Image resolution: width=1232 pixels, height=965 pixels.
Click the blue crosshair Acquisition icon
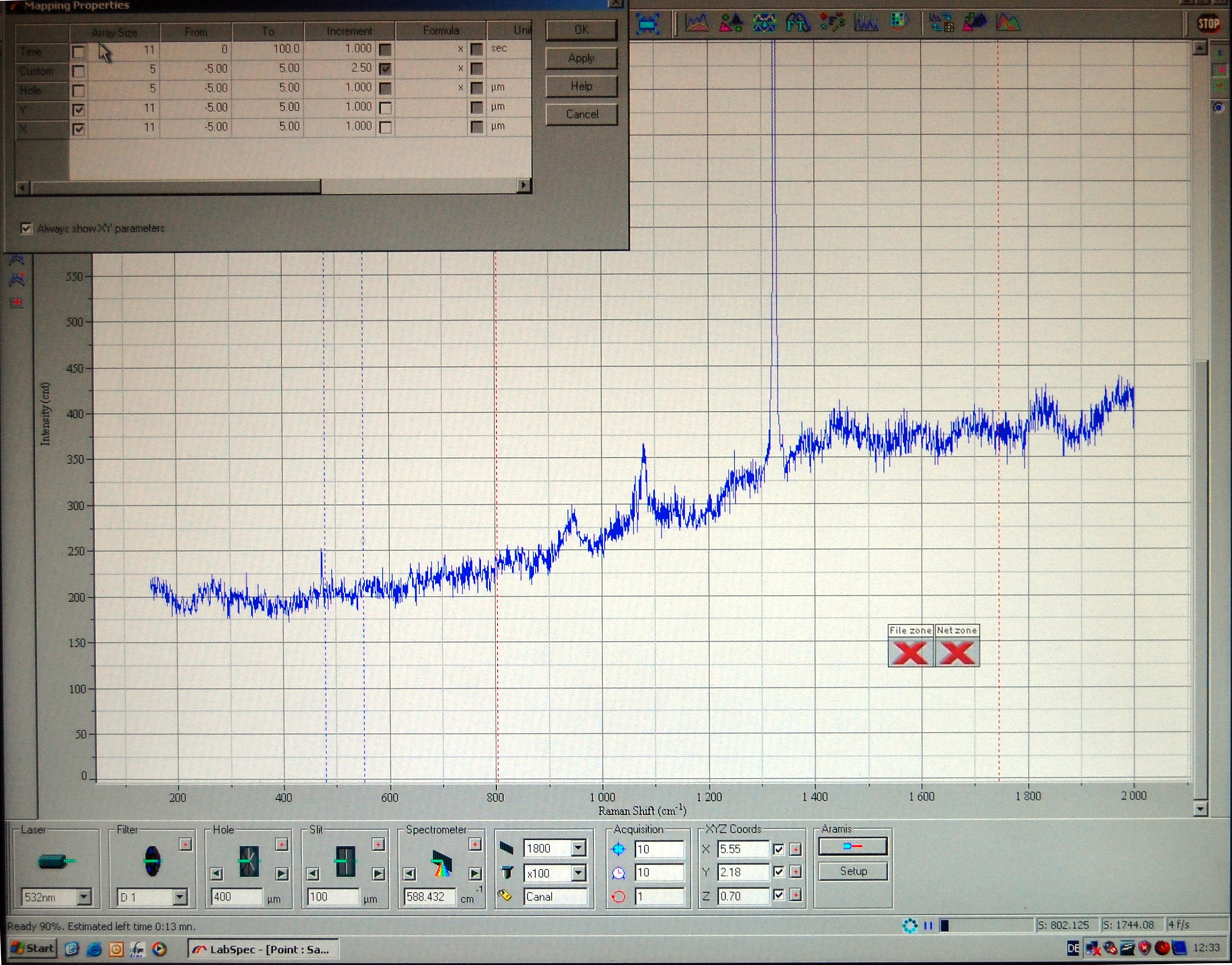619,848
